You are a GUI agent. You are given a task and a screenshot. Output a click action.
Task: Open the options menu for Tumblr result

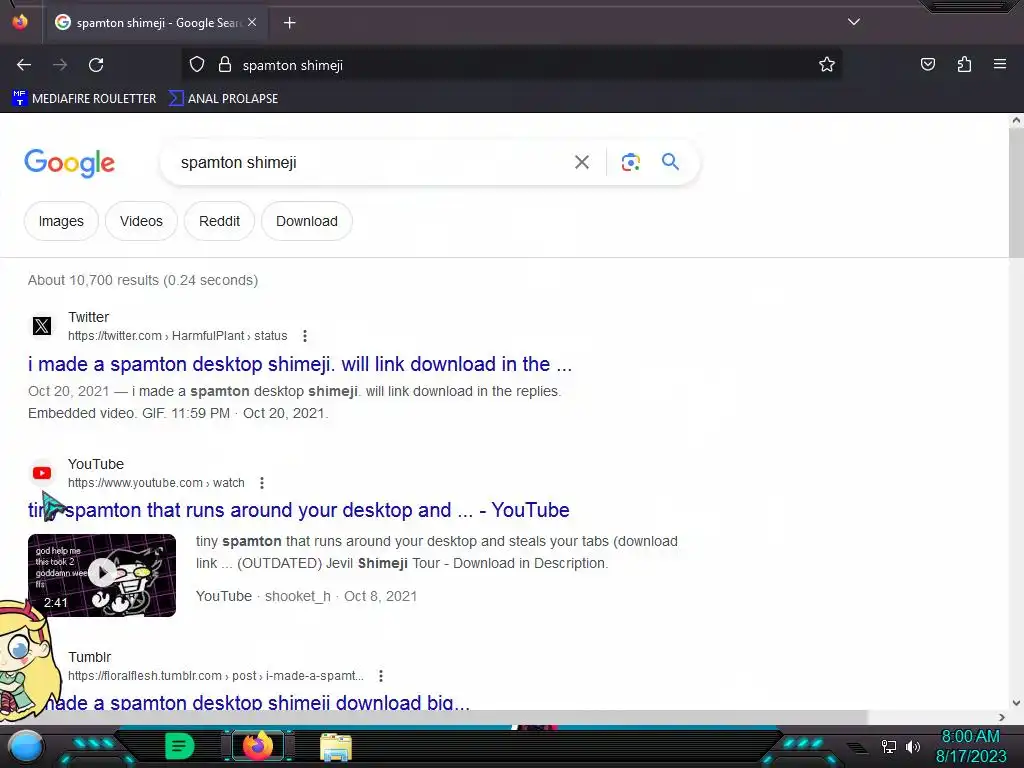tap(381, 676)
